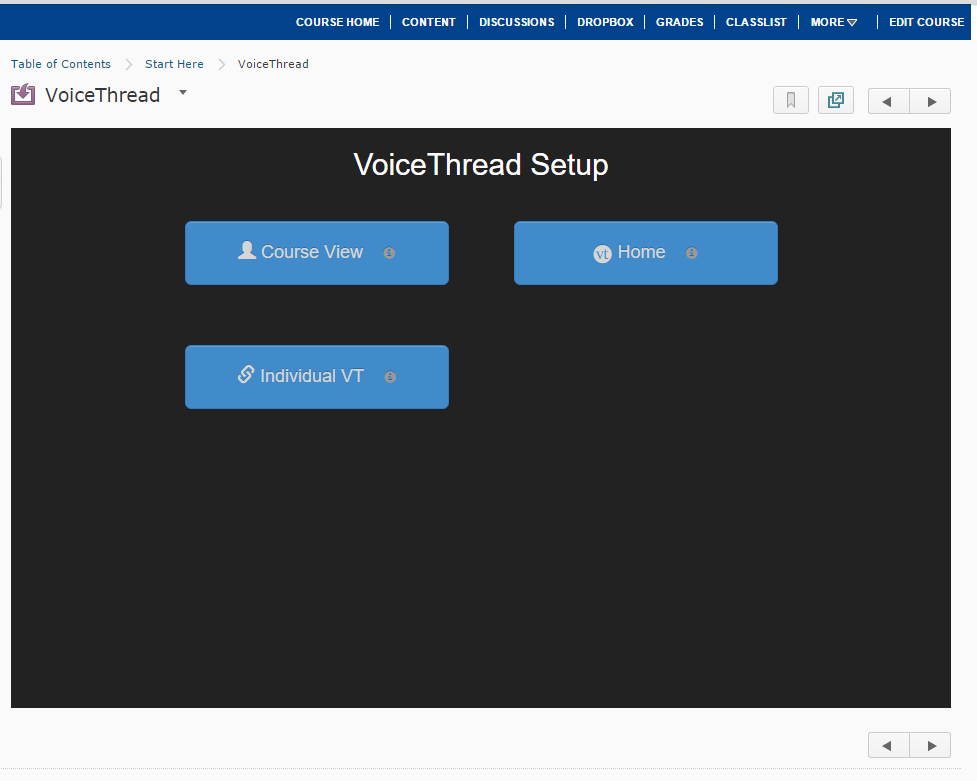Viewport: 977px width, 781px height.
Task: Click the bookmark icon above the VoiceThread frame
Action: 790,101
